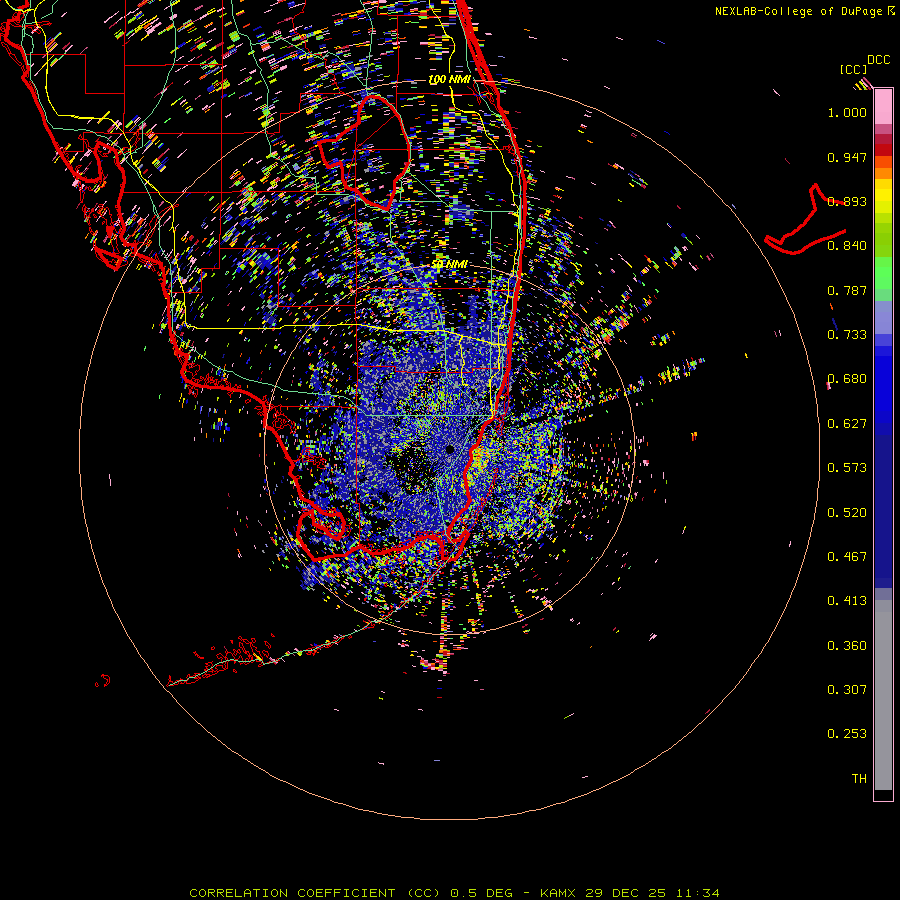Click the 0.787 scale label
Viewport: 900px width, 900px height.
tap(847, 290)
